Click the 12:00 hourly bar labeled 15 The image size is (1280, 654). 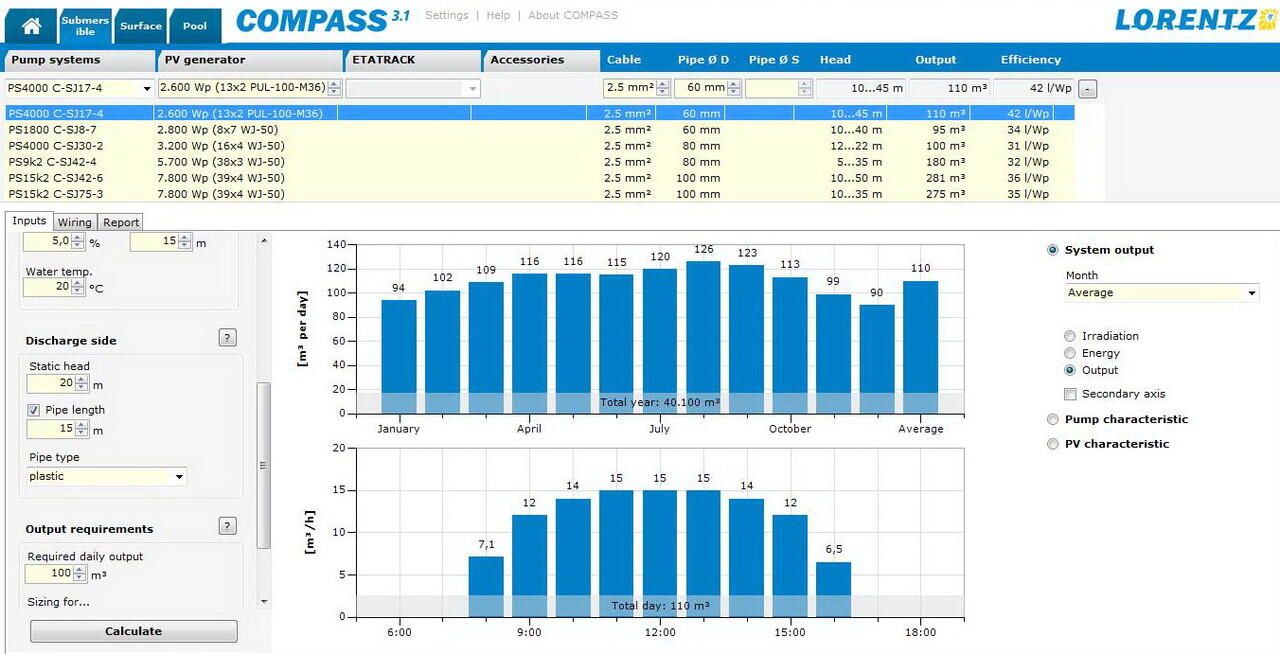point(660,553)
